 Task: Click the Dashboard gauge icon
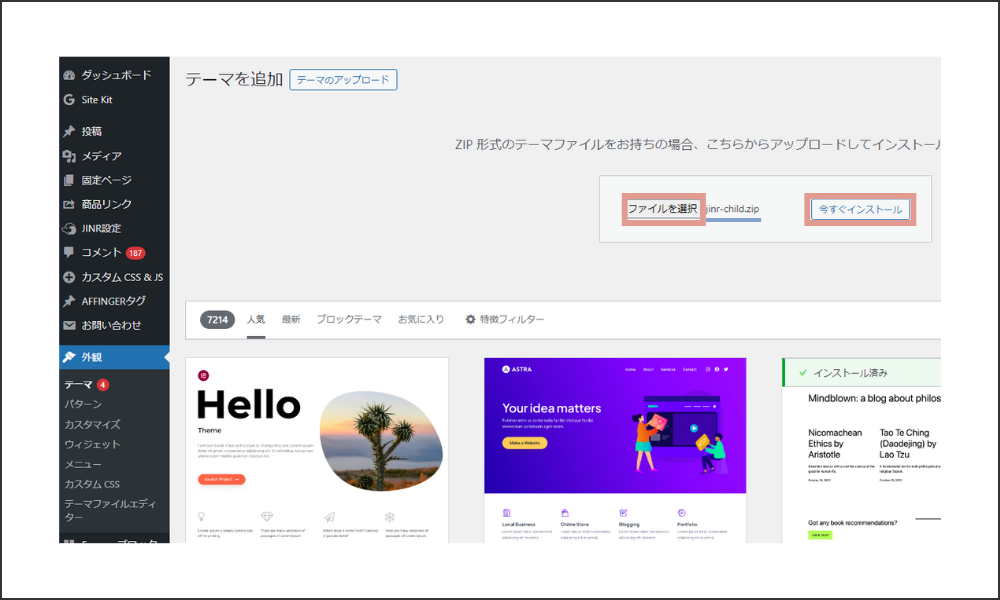(69, 75)
